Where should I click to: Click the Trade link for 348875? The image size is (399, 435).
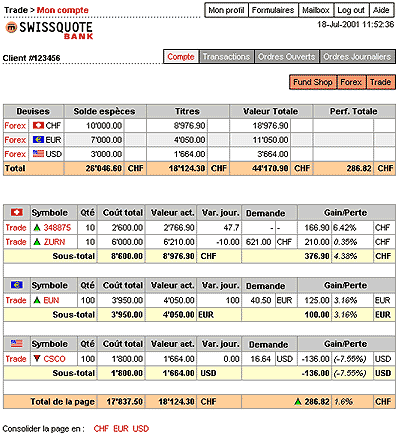tap(16, 228)
